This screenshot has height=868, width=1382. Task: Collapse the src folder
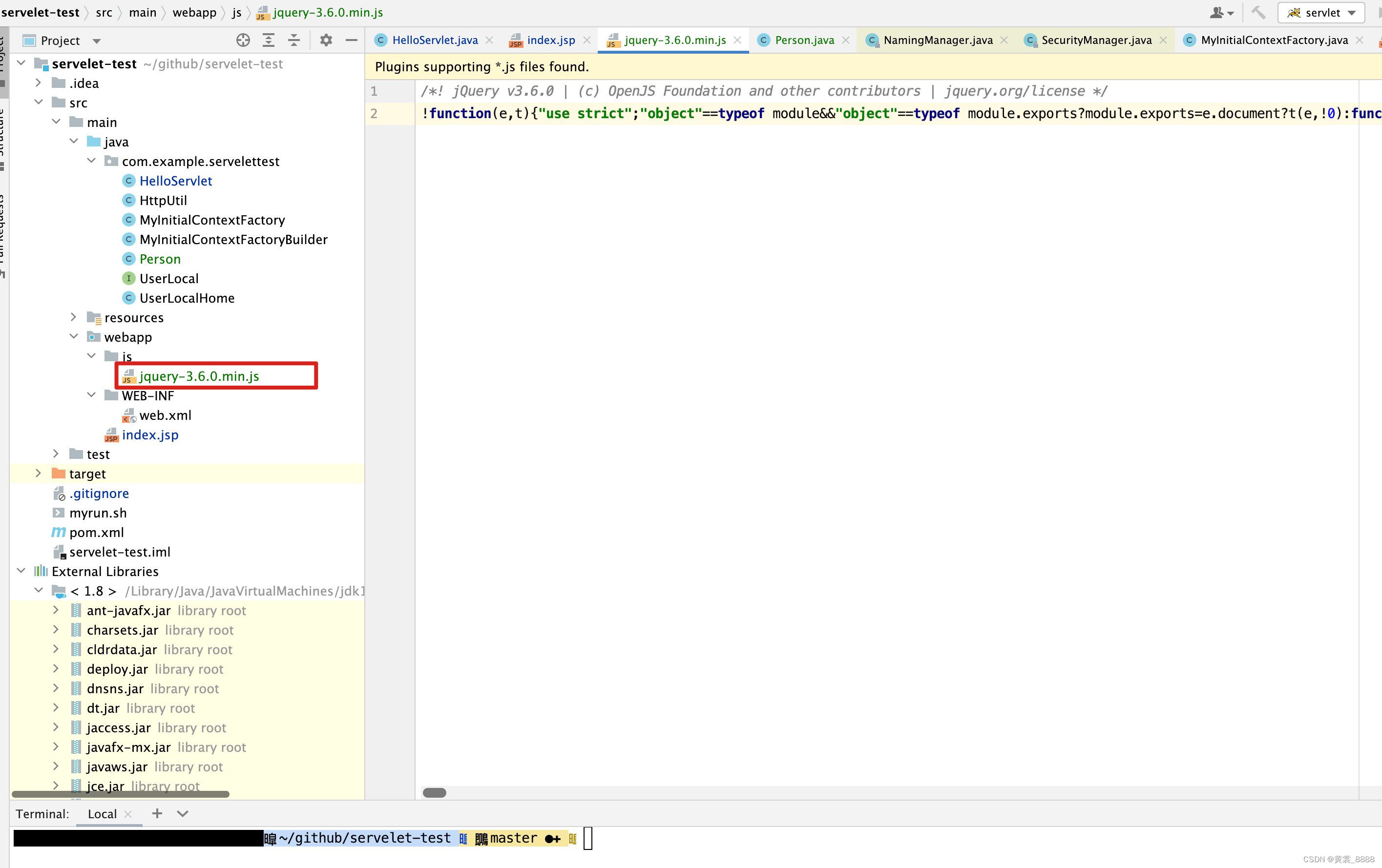coord(39,102)
